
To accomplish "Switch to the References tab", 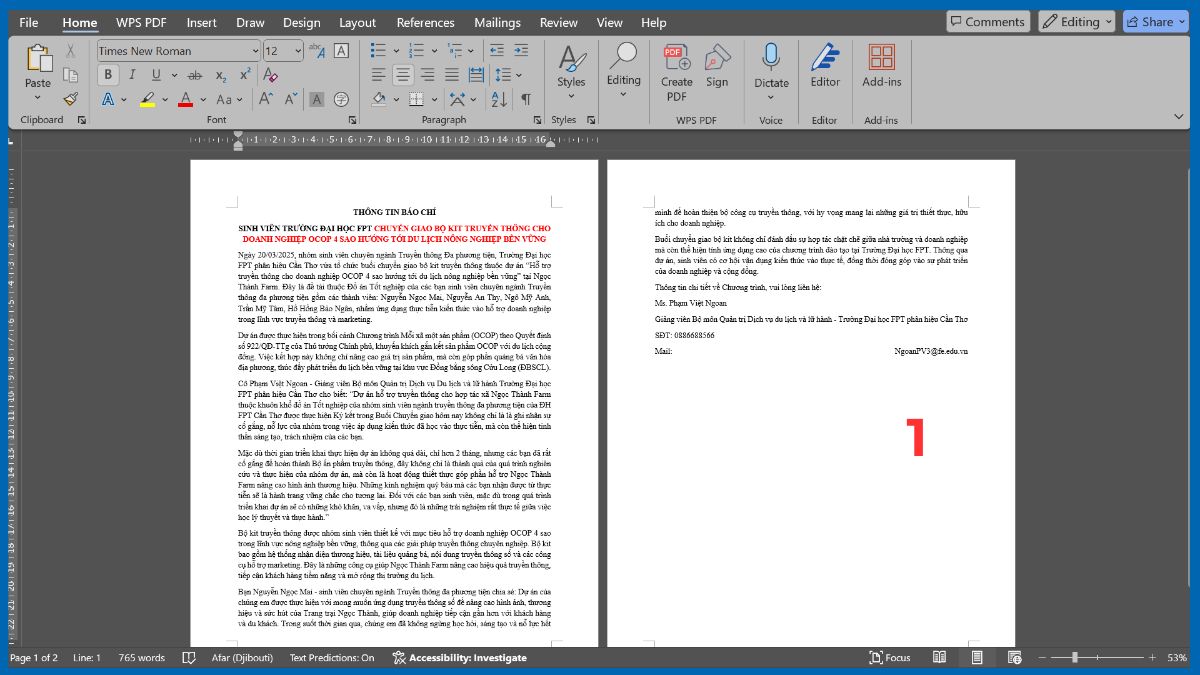I will click(425, 22).
